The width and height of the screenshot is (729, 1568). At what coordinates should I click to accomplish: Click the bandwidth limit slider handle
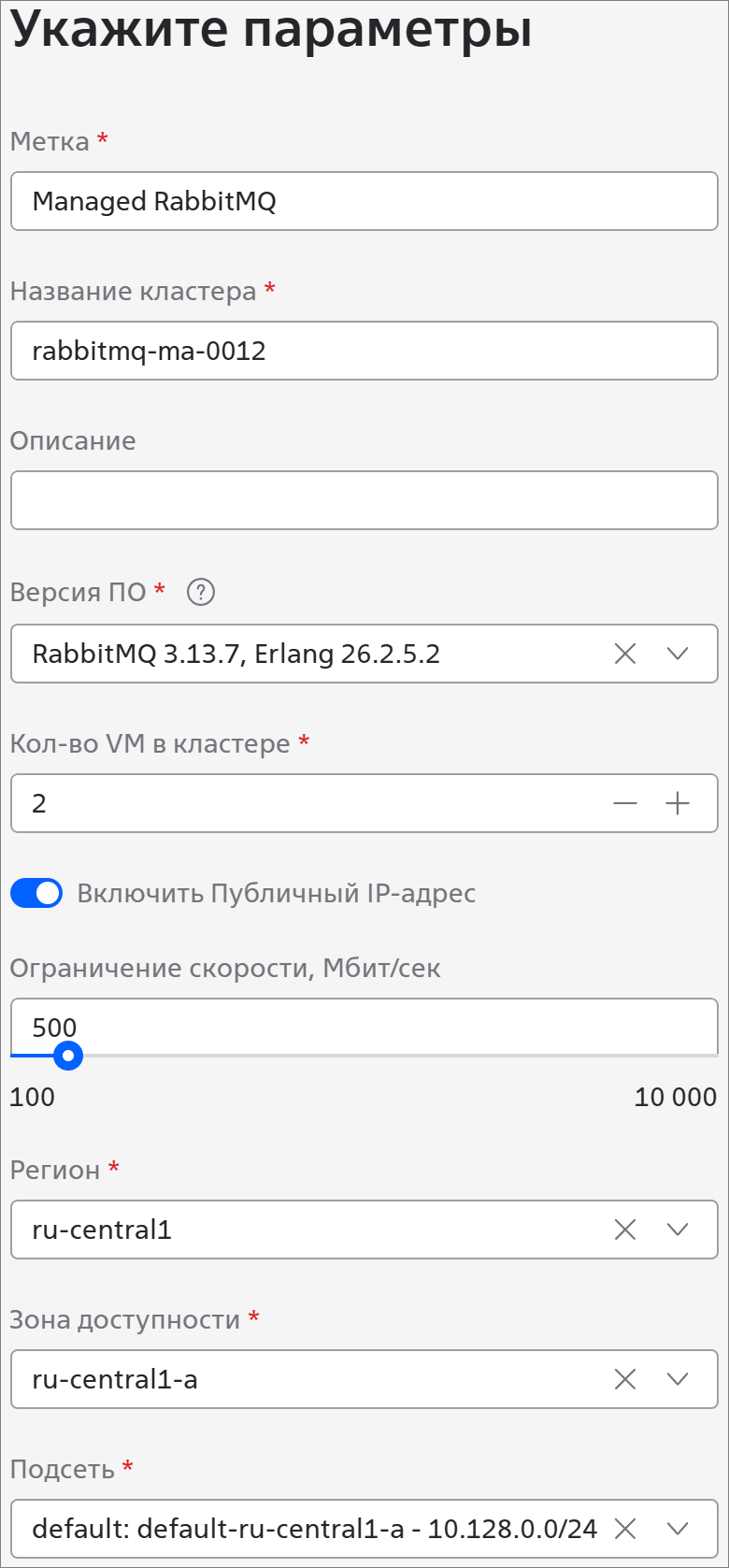click(x=68, y=1056)
